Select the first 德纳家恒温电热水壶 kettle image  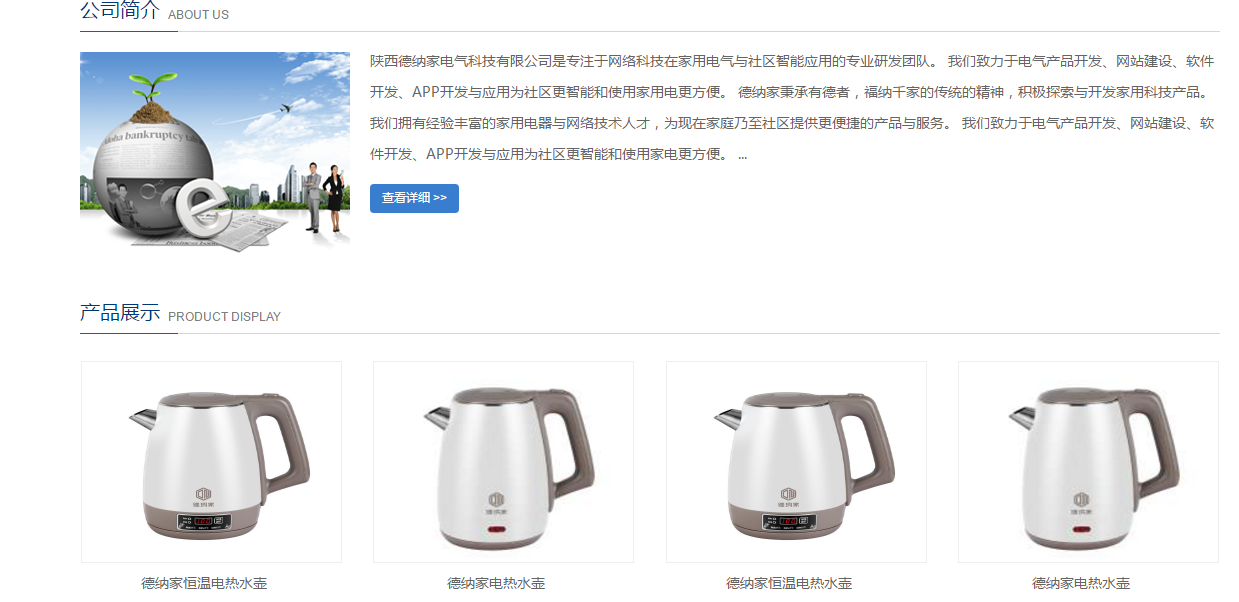click(211, 462)
